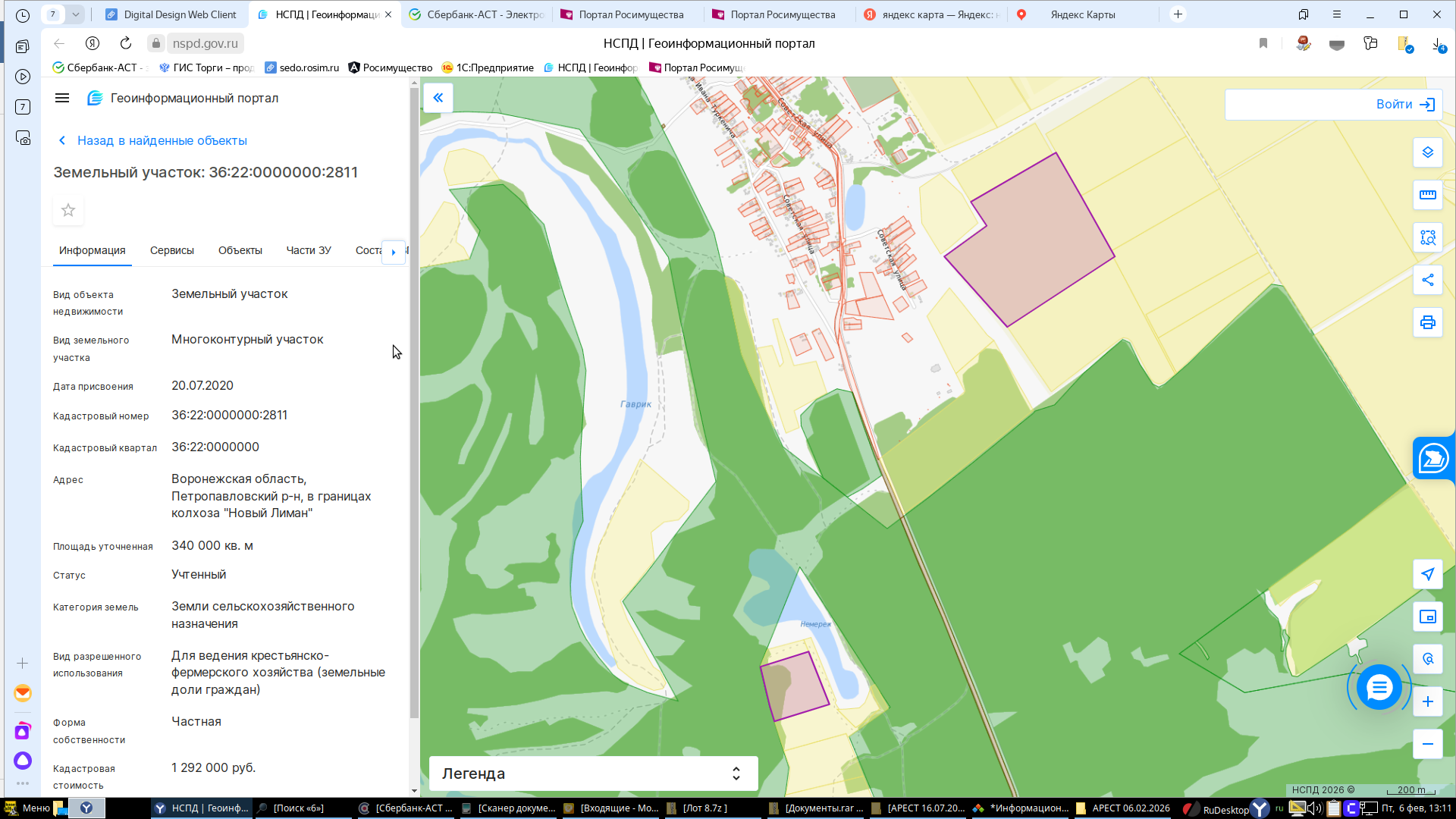Open the chat support bubble
1456x819 pixels.
tap(1379, 688)
